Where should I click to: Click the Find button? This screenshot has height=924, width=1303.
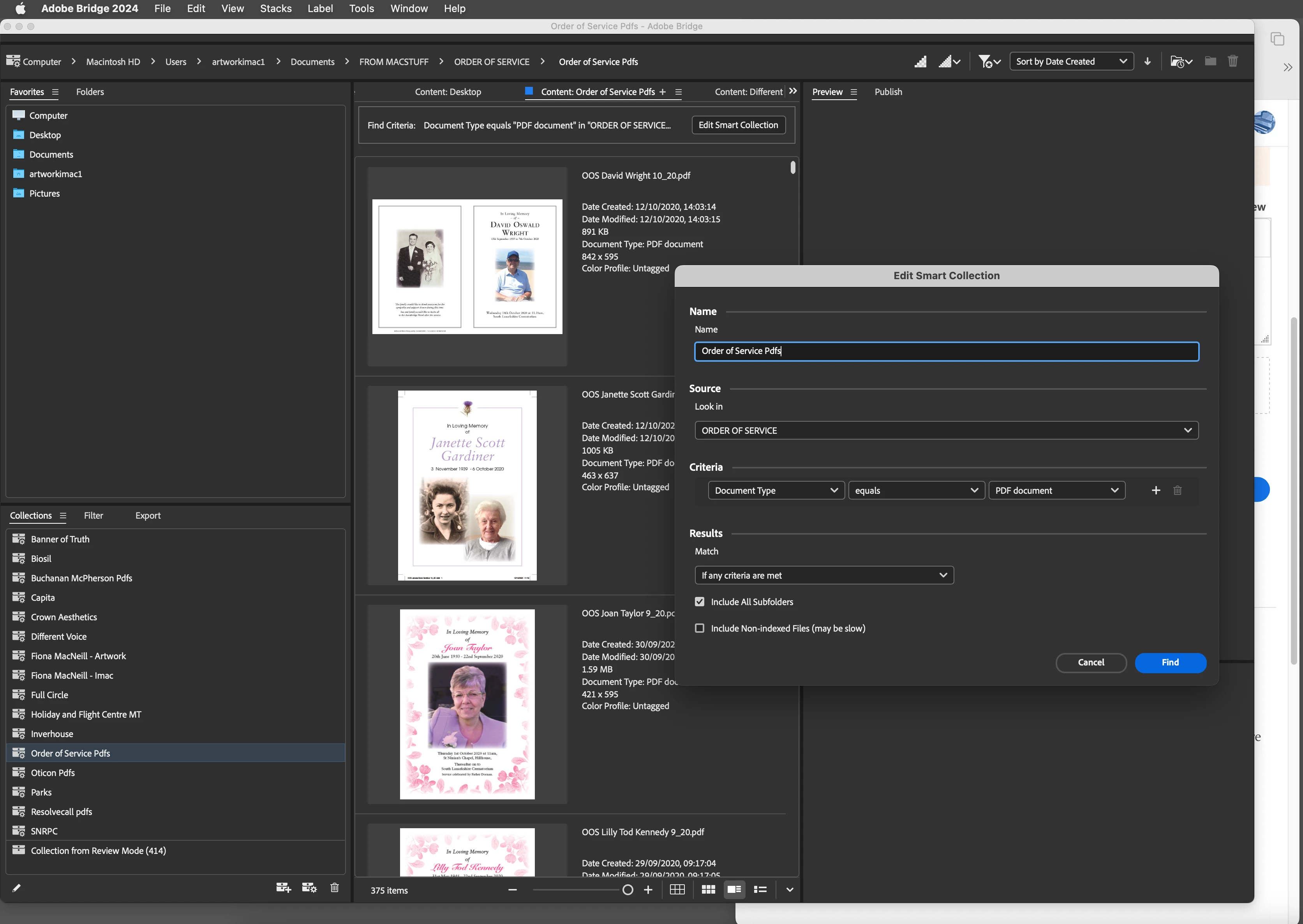point(1170,662)
